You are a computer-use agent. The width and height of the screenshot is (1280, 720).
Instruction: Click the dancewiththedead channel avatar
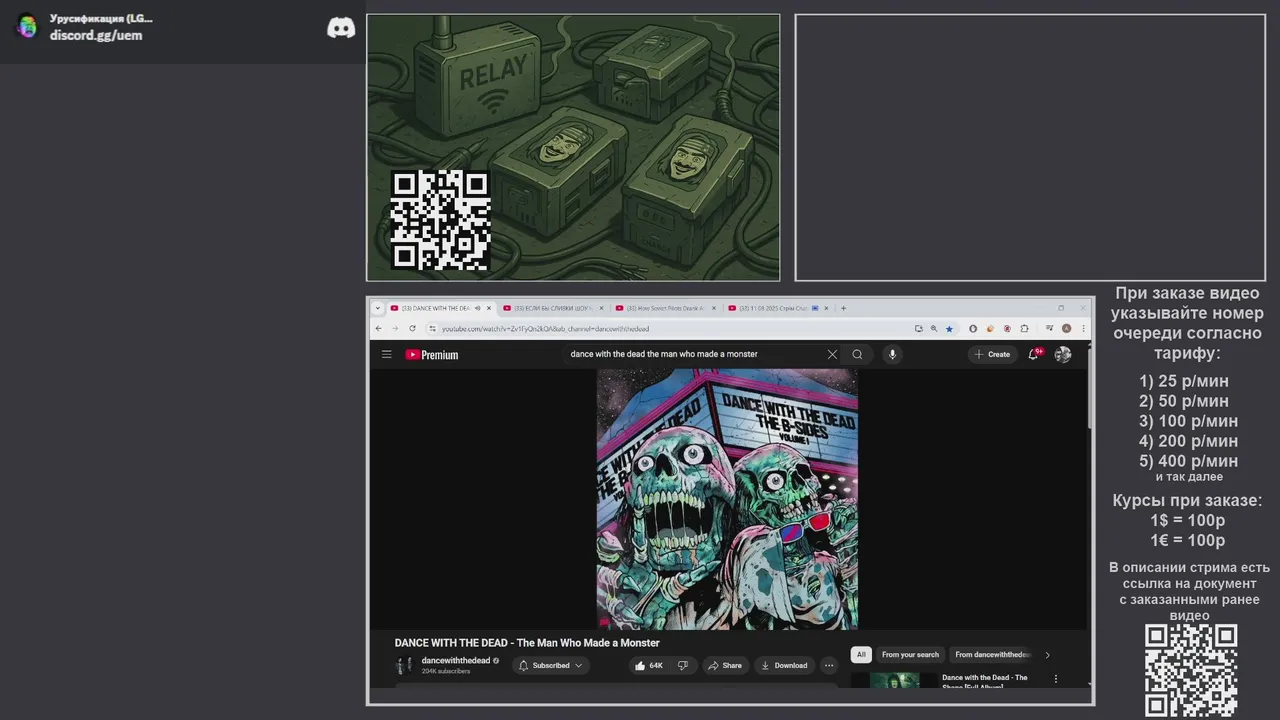pos(404,665)
